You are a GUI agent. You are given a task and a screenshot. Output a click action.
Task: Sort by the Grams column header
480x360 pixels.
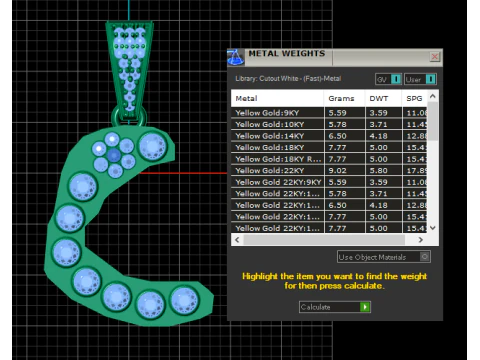(x=344, y=98)
